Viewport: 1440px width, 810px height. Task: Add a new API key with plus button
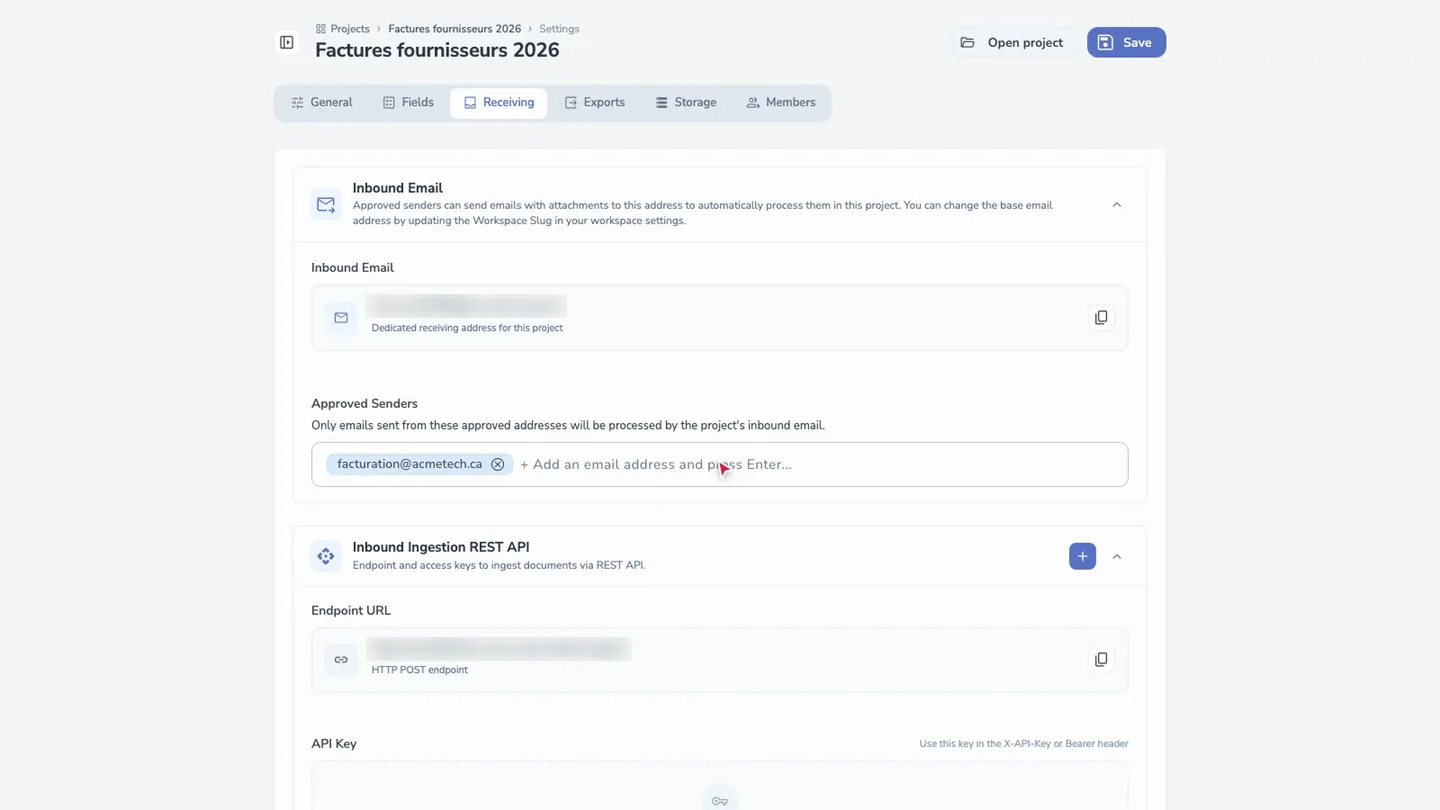[x=1082, y=556]
